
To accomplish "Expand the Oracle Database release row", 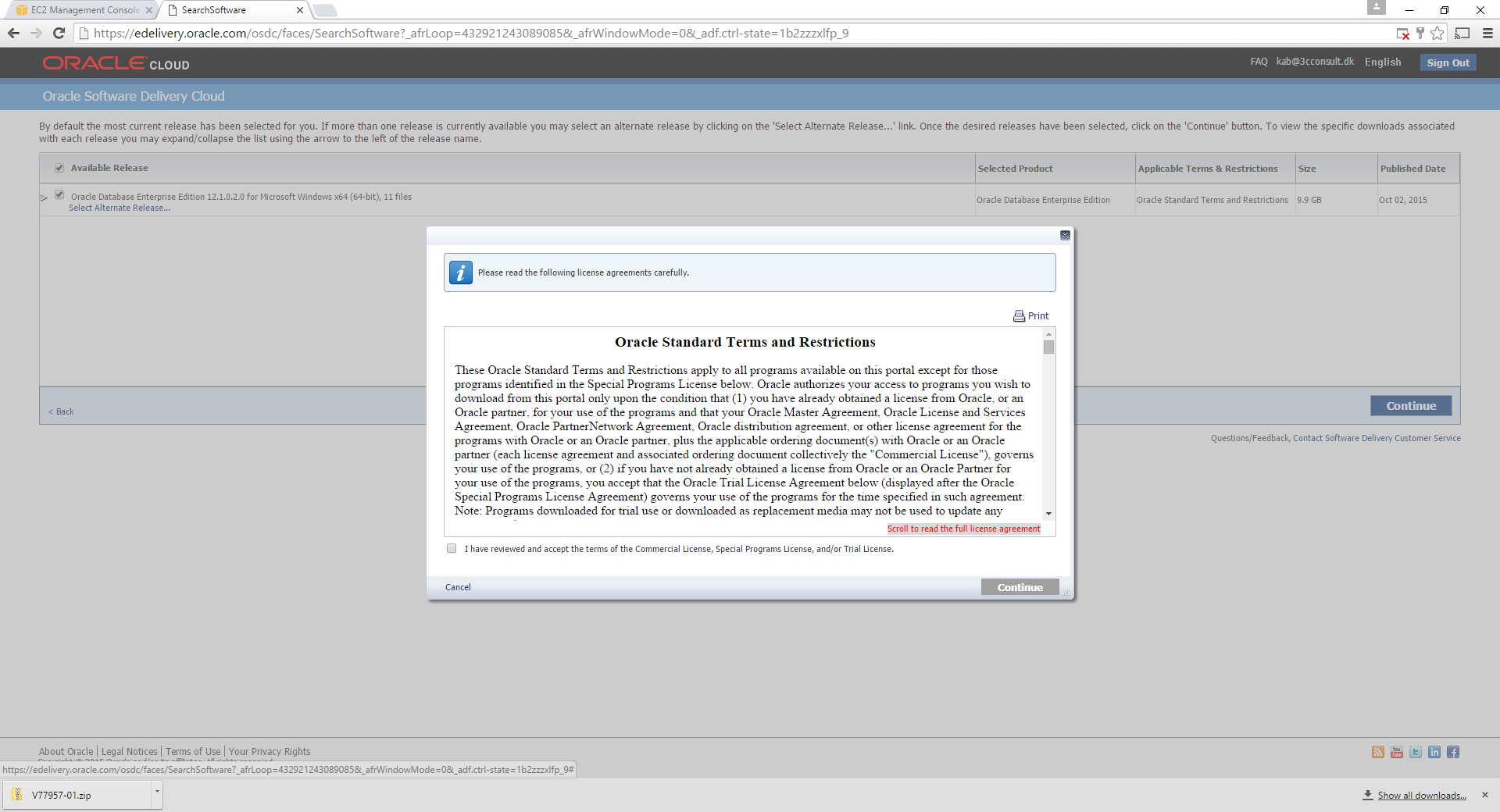I will point(45,198).
